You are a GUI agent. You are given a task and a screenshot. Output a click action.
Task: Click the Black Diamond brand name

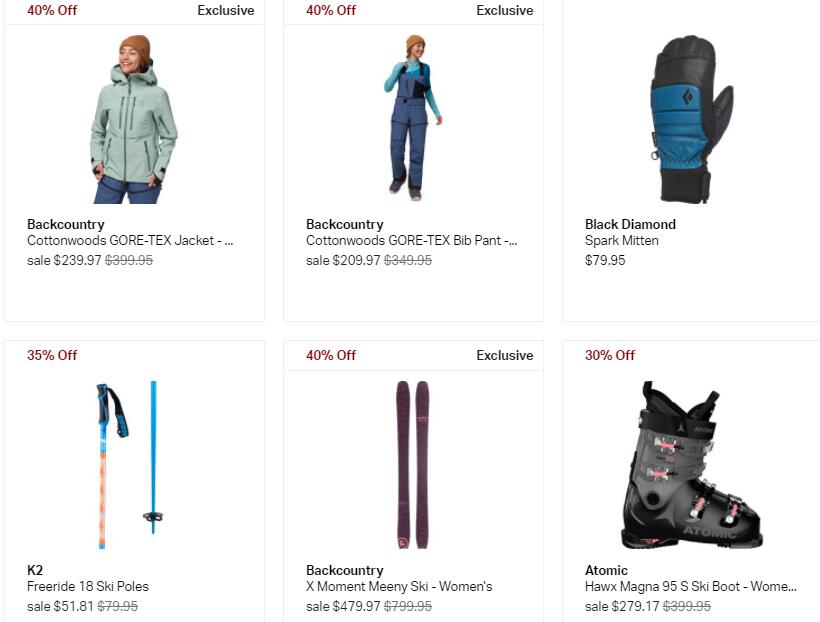(x=630, y=224)
